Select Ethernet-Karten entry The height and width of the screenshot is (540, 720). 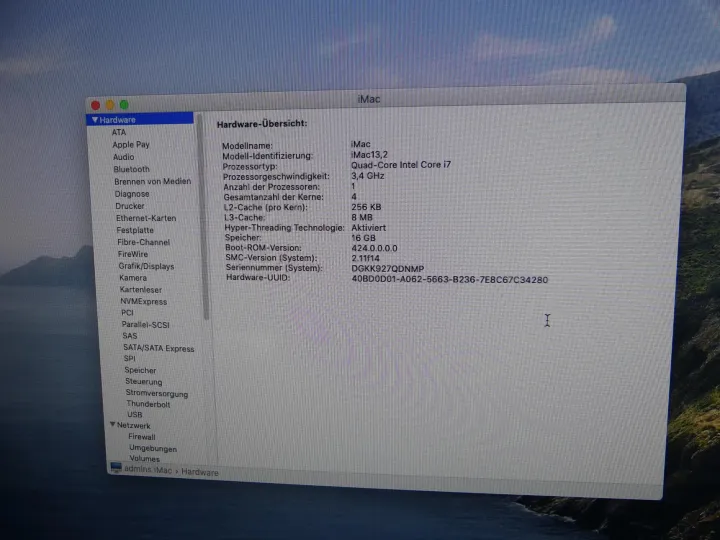pos(146,218)
